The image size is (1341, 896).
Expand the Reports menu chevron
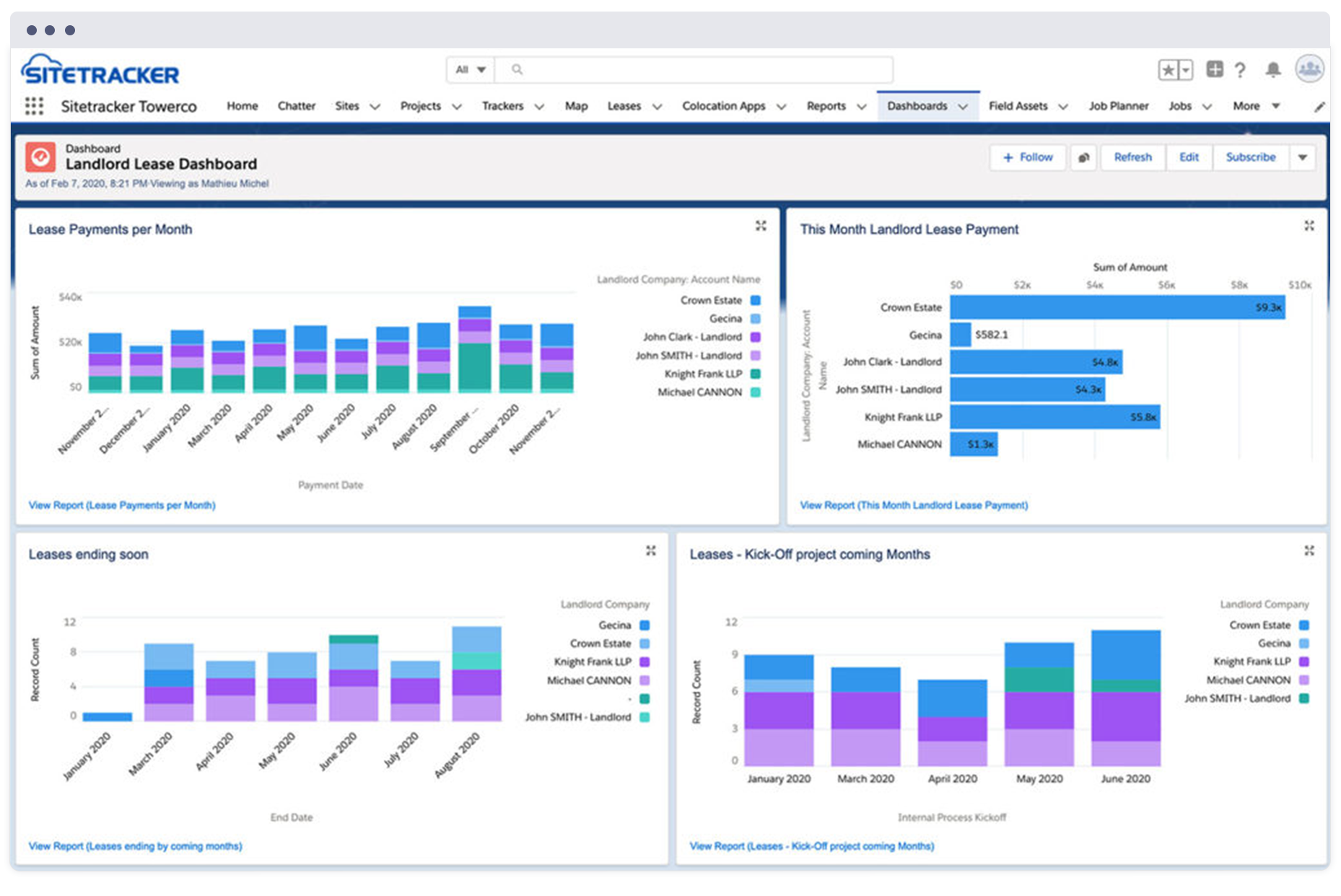[x=862, y=107]
